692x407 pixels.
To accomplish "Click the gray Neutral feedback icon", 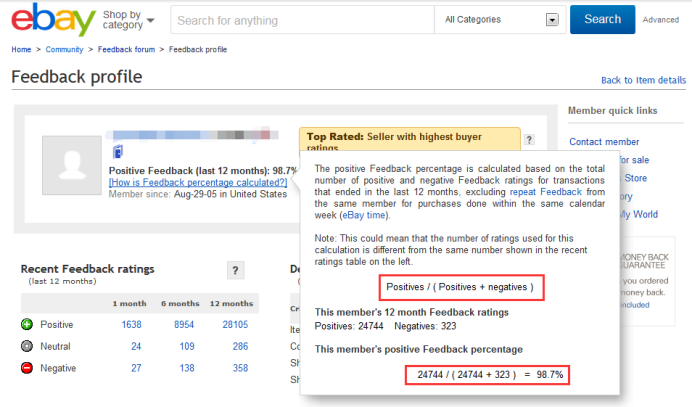I will [x=26, y=346].
